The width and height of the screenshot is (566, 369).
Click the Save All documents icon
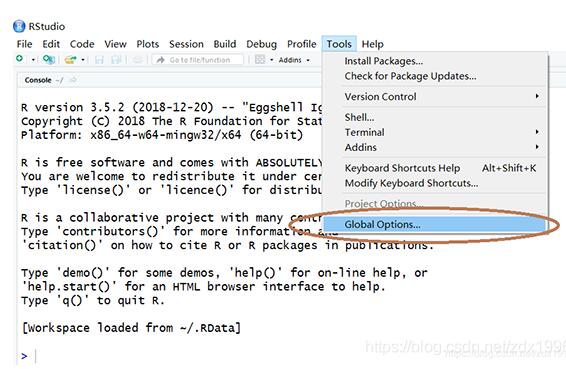(116, 60)
